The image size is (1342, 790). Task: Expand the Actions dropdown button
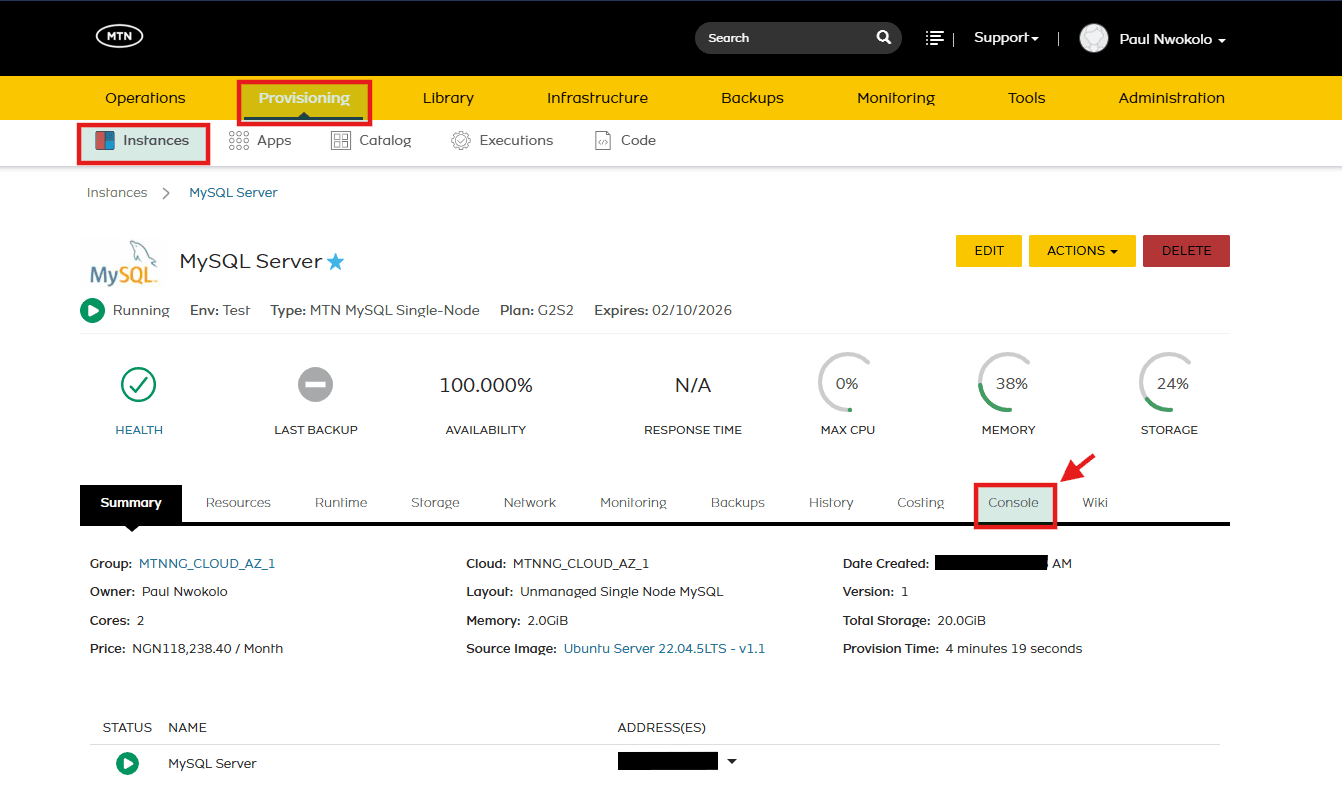coord(1082,251)
